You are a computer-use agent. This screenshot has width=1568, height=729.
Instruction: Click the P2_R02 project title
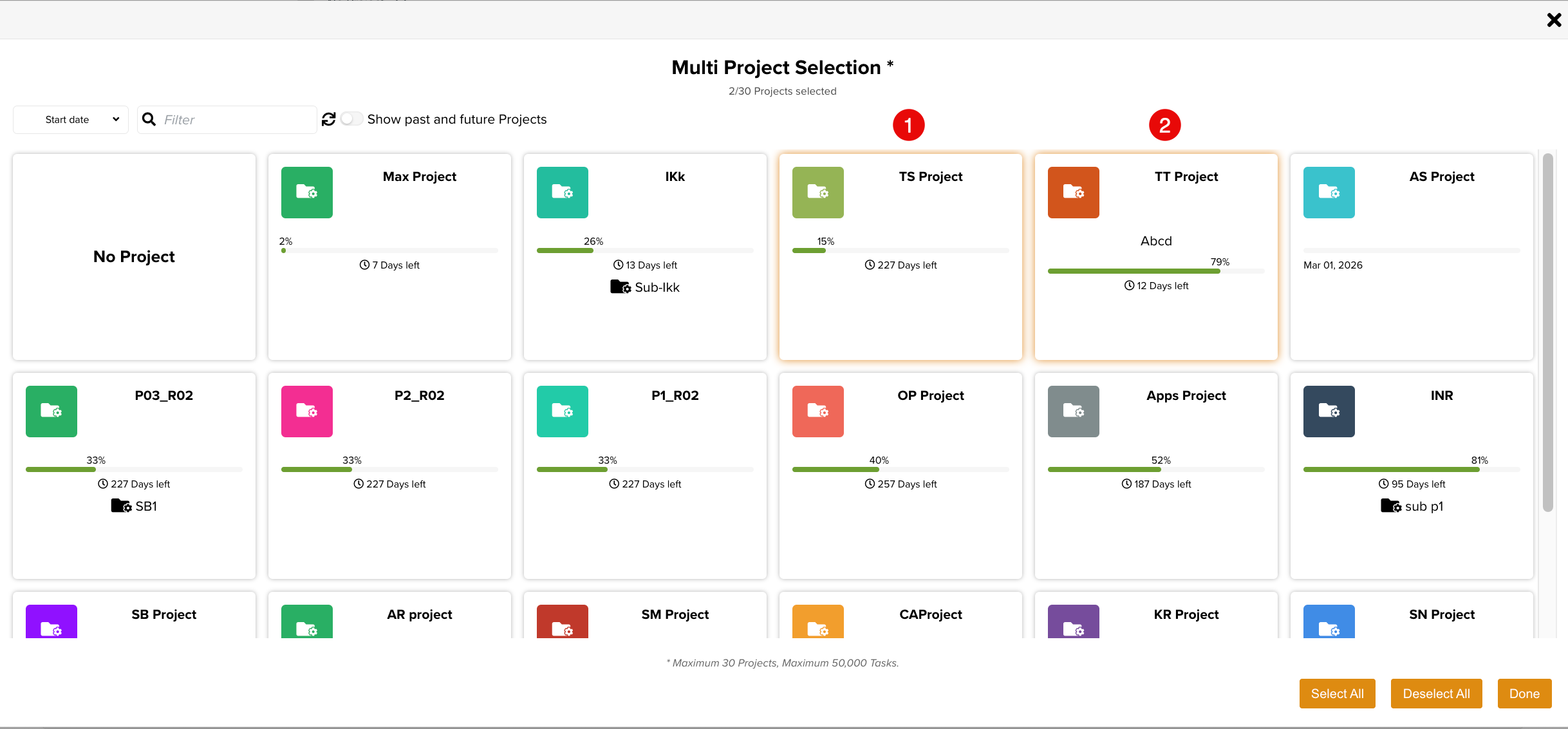420,395
